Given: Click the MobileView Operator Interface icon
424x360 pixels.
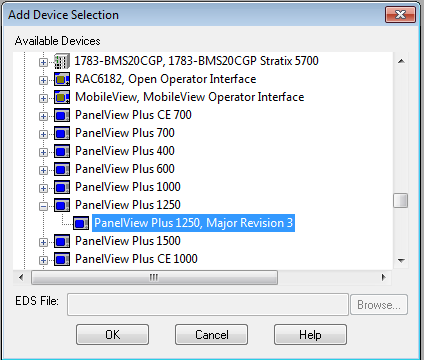Looking at the screenshot, I should [x=62, y=97].
